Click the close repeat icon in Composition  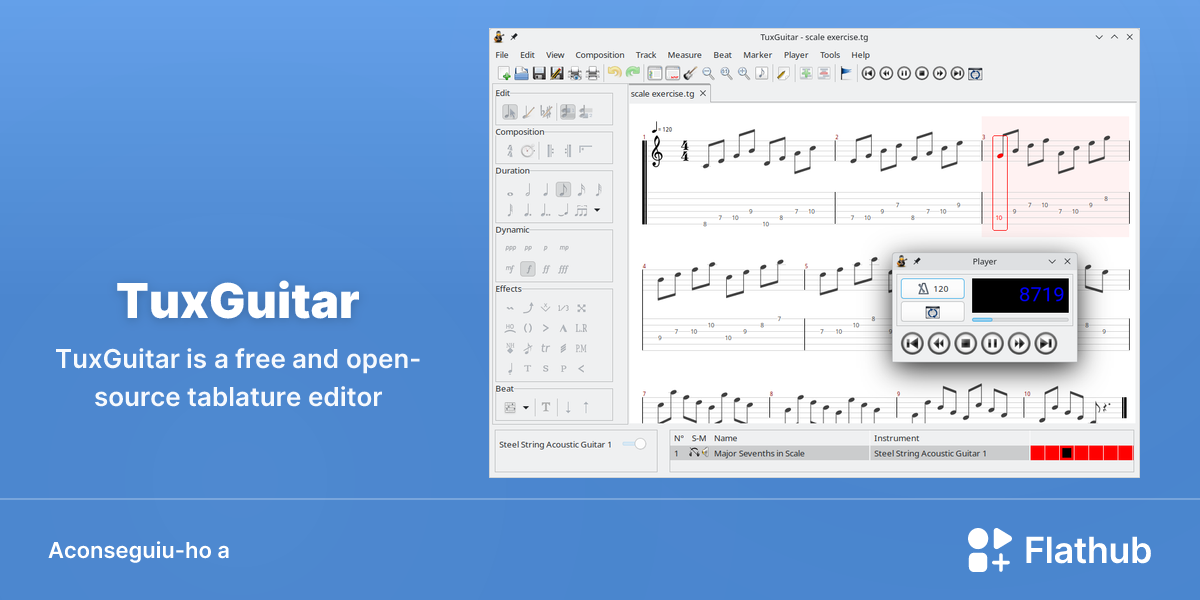coord(567,151)
